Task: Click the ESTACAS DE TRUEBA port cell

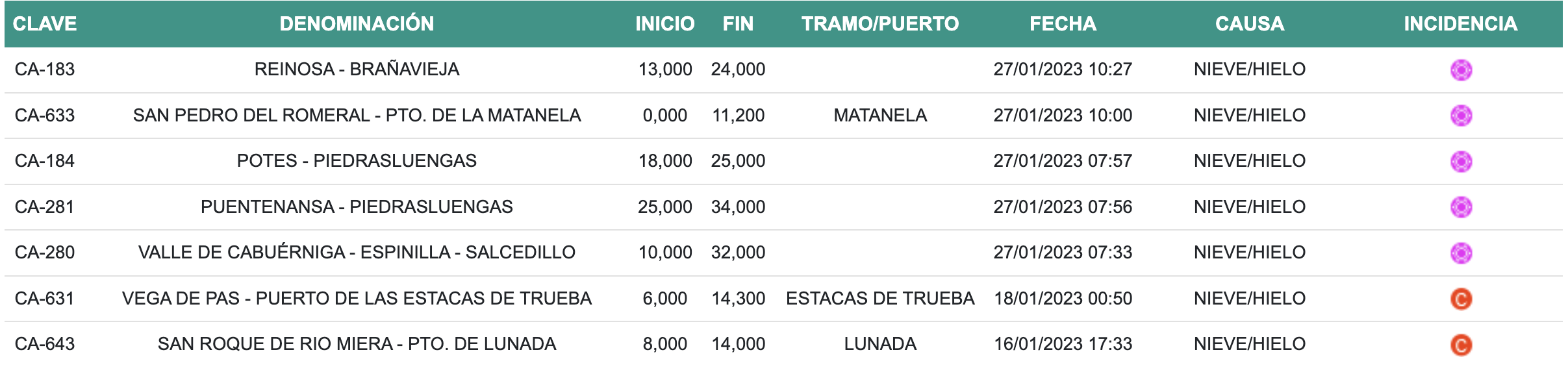Action: [x=880, y=299]
